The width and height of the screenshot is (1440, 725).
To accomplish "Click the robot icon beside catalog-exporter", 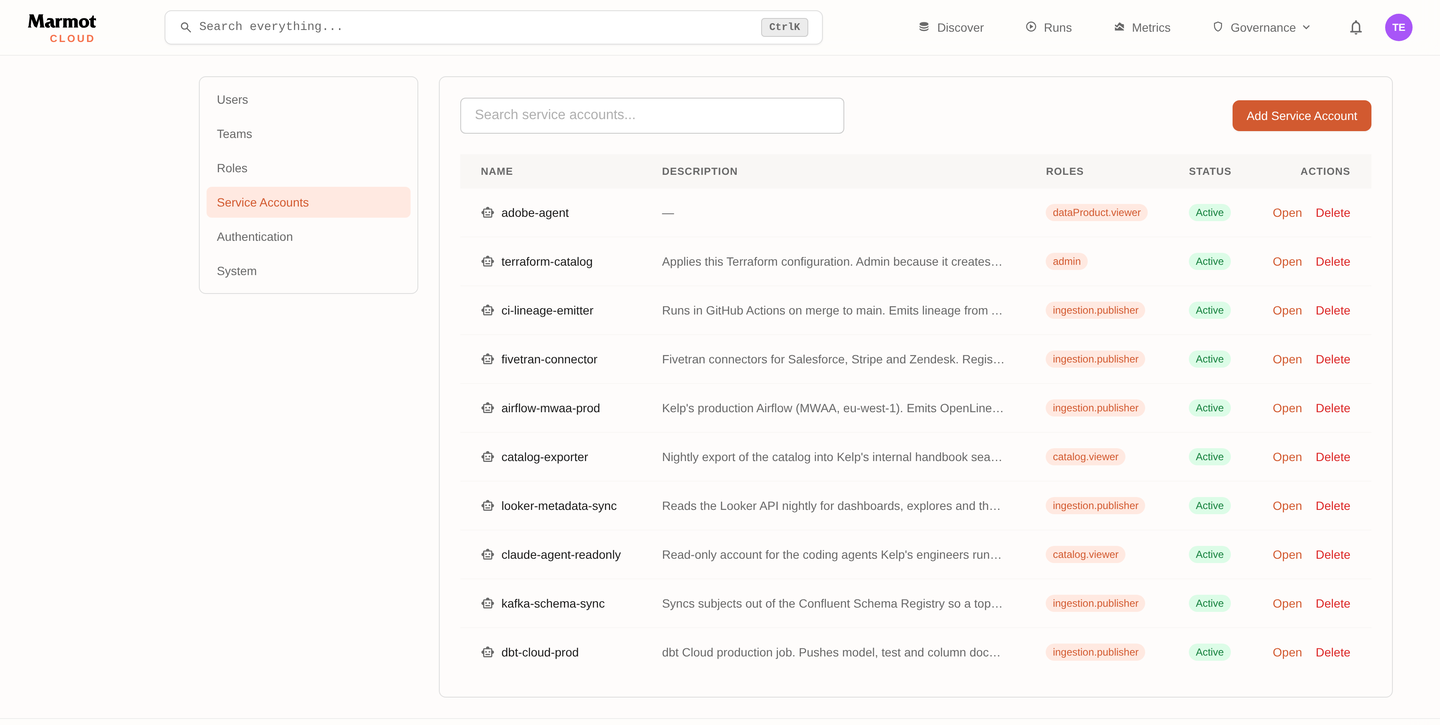I will click(x=488, y=457).
